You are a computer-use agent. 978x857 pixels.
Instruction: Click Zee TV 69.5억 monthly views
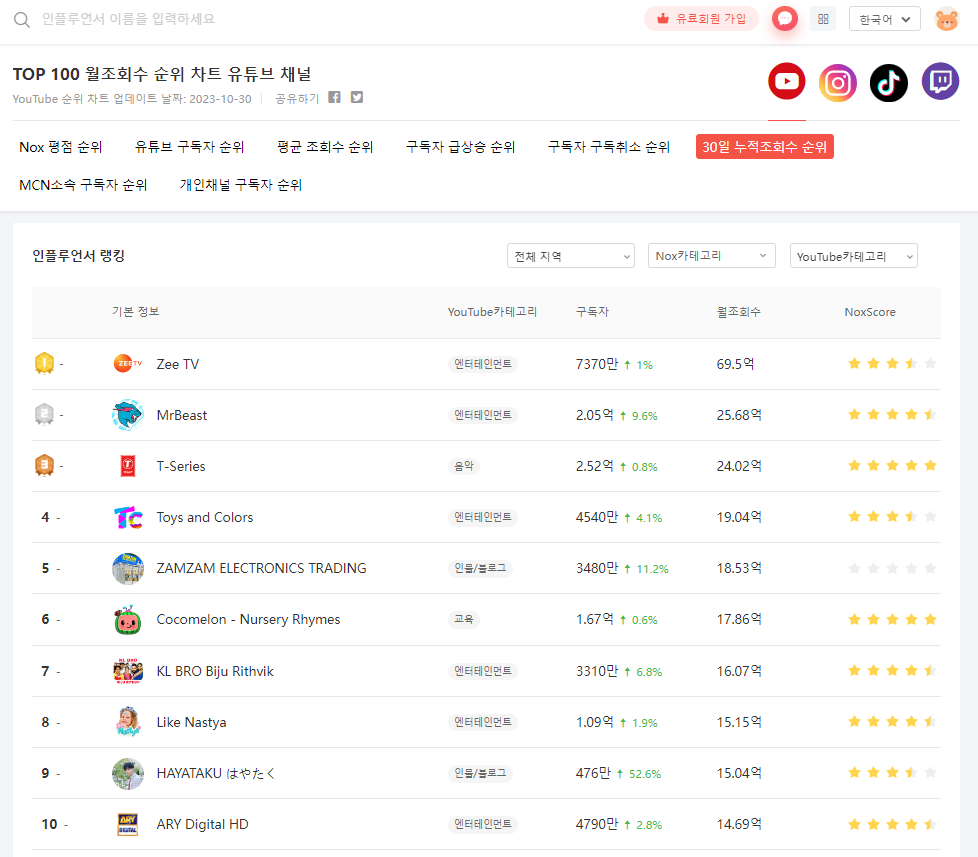tap(735, 364)
